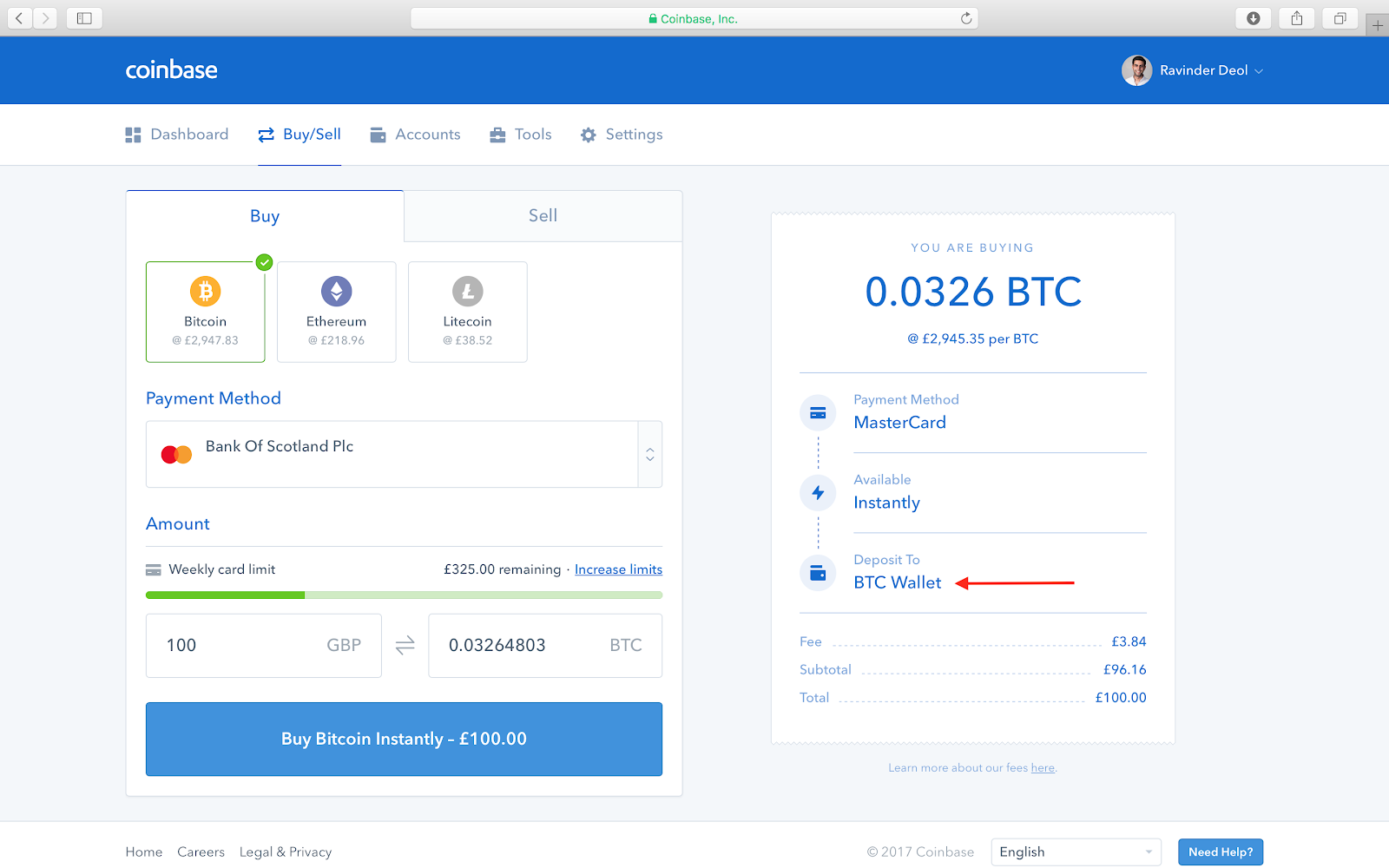The width and height of the screenshot is (1389, 868).
Task: Open the Home footer link
Action: point(144,852)
